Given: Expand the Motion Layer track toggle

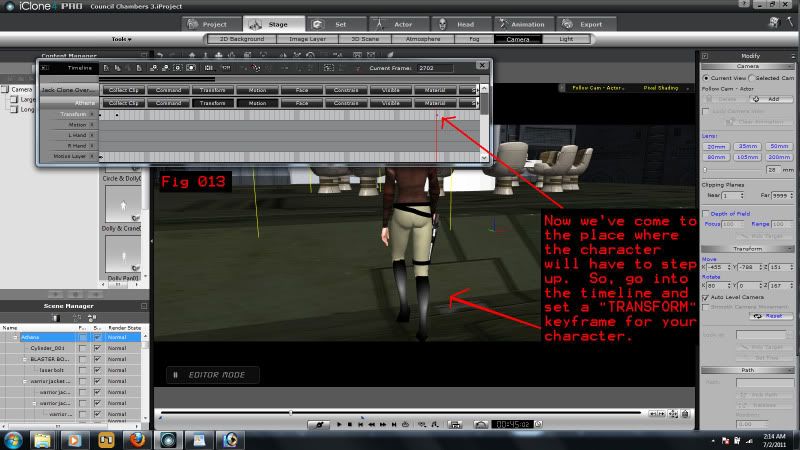Looking at the screenshot, I should click(x=92, y=156).
